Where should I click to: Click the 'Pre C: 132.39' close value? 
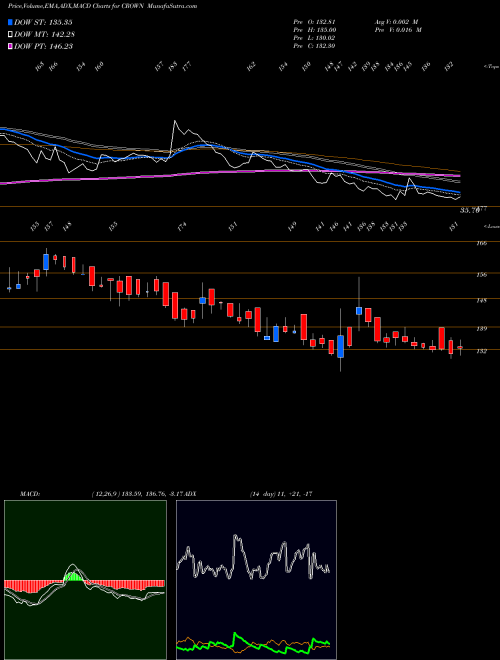(314, 46)
